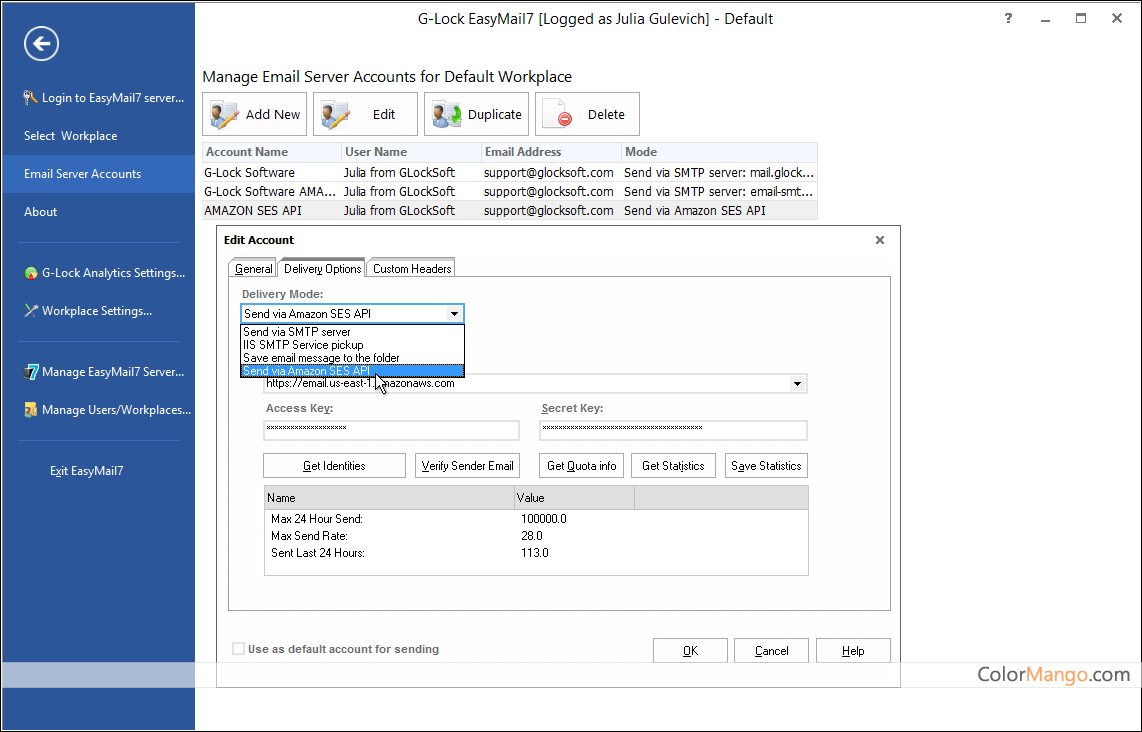Enable Use as default account for sending
This screenshot has height=732, width=1142.
point(238,649)
